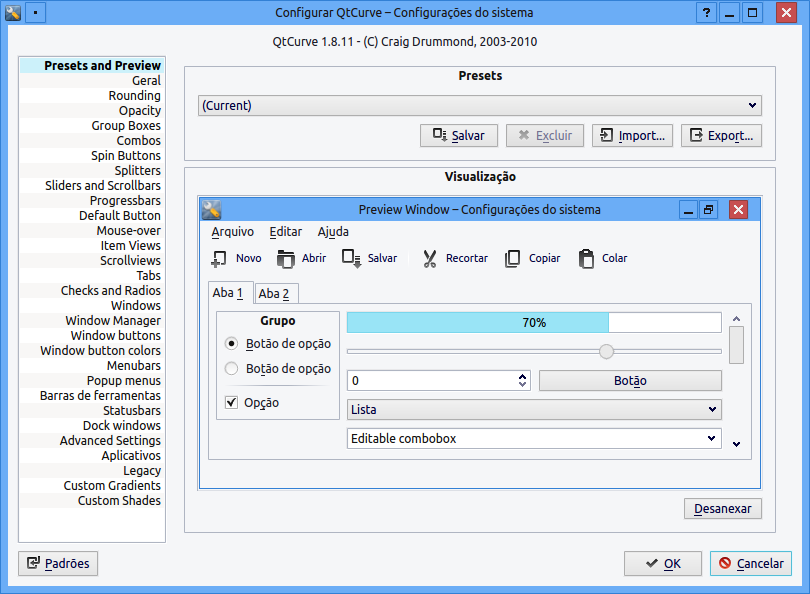Image resolution: width=810 pixels, height=594 pixels.
Task: Click the Novo new document icon
Action: [219, 258]
